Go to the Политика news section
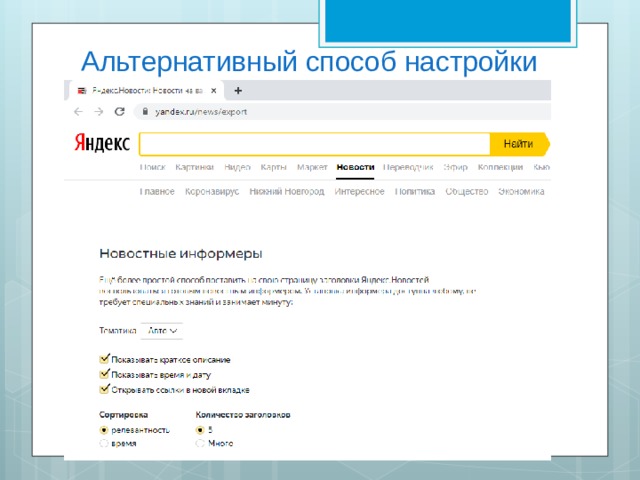The width and height of the screenshot is (640, 480). point(415,191)
